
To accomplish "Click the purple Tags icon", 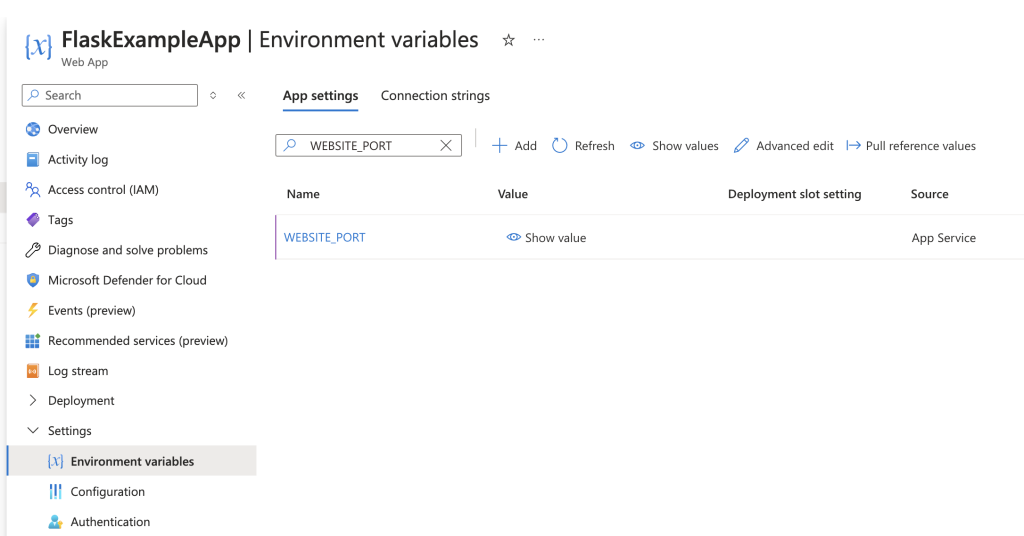I will pyautogui.click(x=33, y=220).
